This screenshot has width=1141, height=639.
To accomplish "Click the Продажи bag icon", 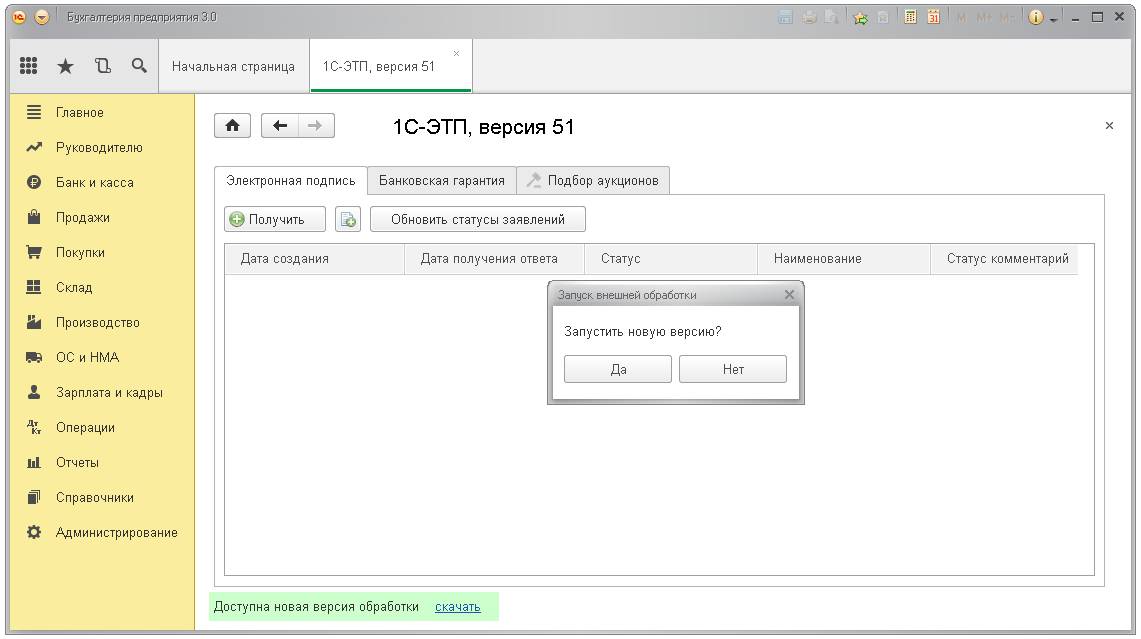I will pyautogui.click(x=33, y=217).
